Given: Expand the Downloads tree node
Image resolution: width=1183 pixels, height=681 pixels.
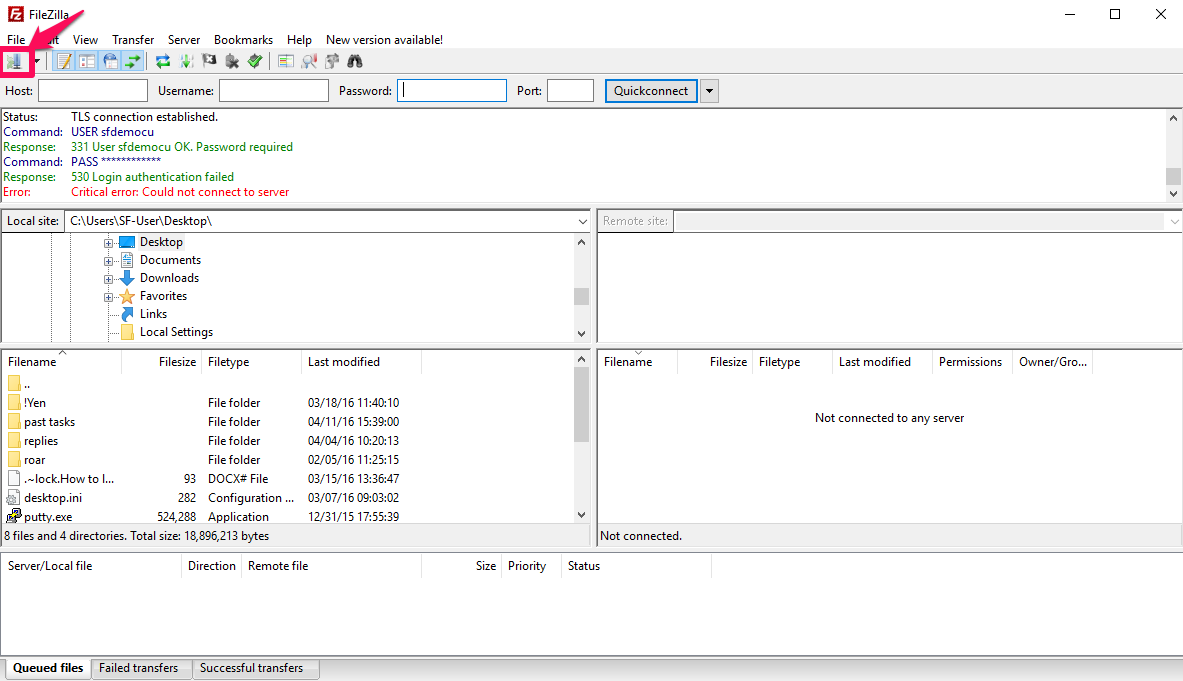Looking at the screenshot, I should (109, 279).
